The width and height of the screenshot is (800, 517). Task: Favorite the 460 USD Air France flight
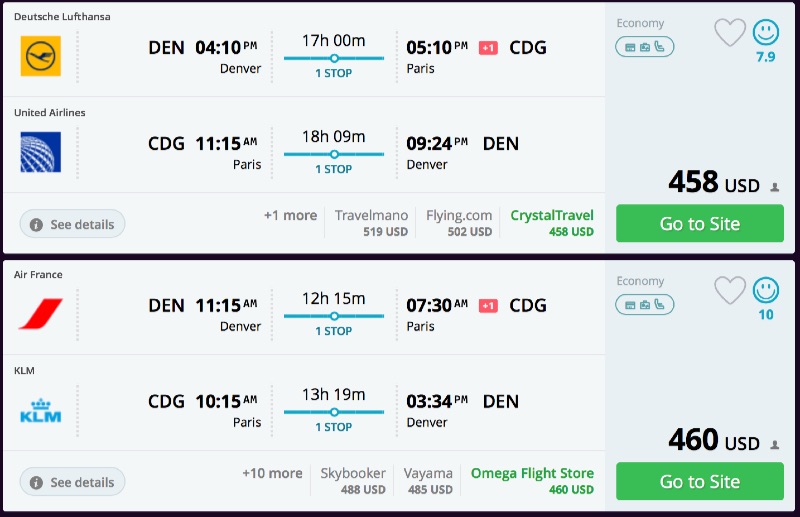click(x=730, y=291)
